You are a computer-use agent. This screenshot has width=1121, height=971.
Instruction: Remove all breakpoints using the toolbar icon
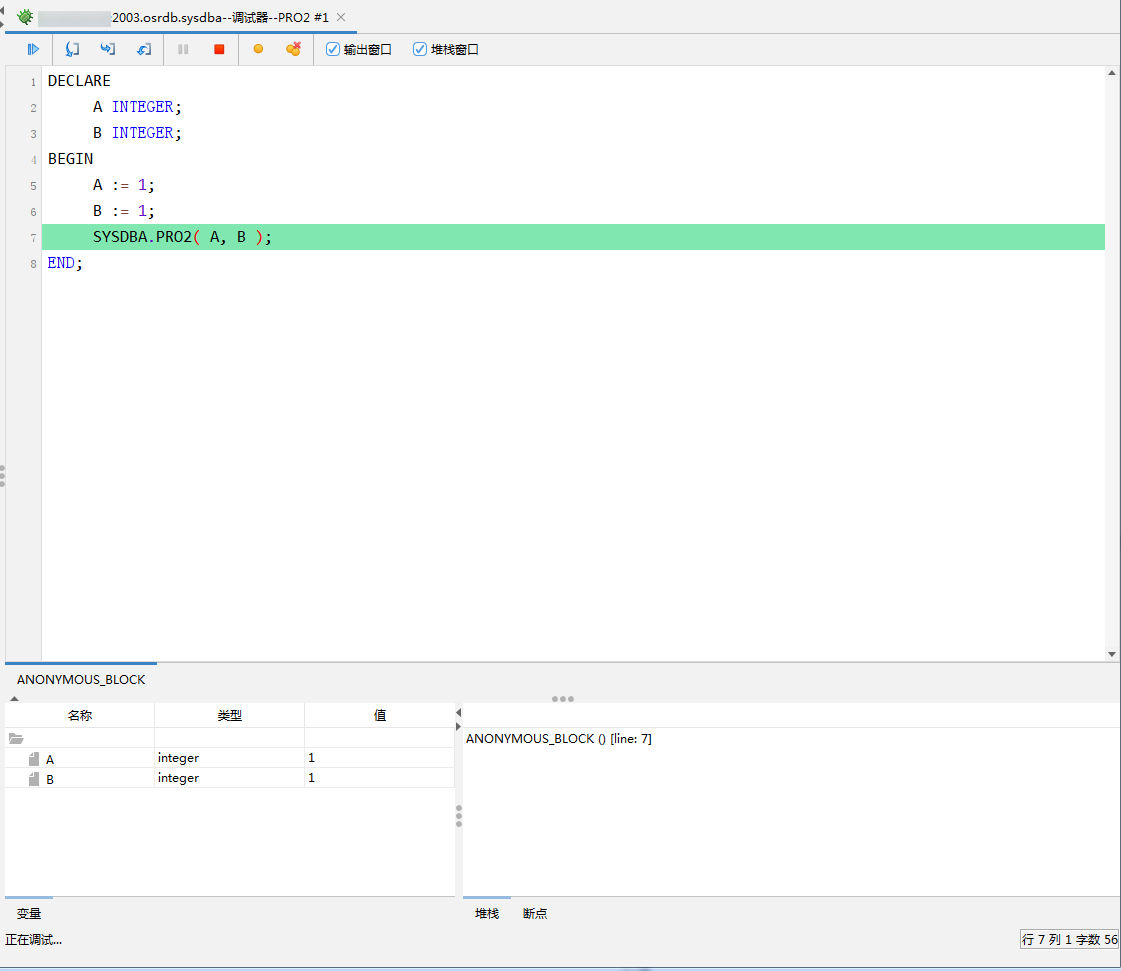(x=293, y=49)
